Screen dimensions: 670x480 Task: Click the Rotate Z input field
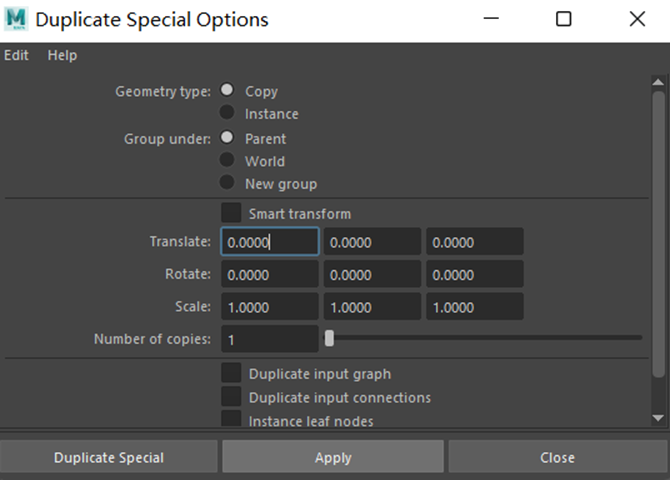(x=475, y=274)
